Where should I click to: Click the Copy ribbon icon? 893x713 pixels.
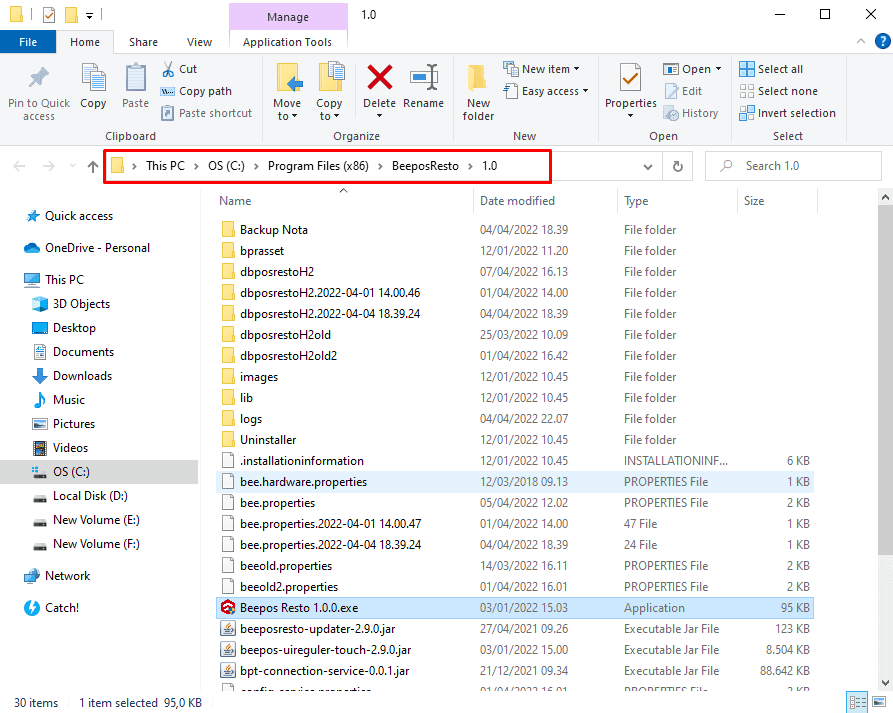click(93, 78)
